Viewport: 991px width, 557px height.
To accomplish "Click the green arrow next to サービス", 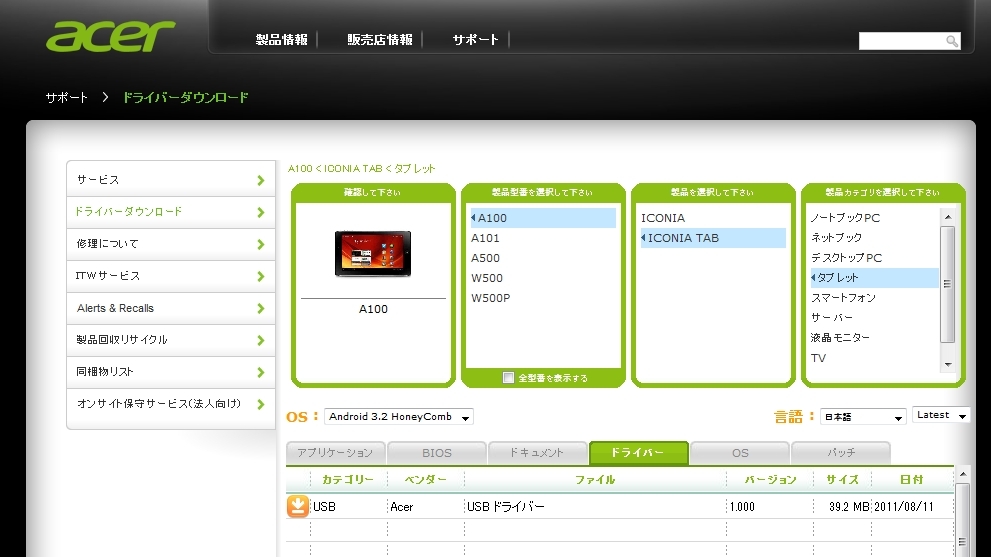I will (x=260, y=180).
